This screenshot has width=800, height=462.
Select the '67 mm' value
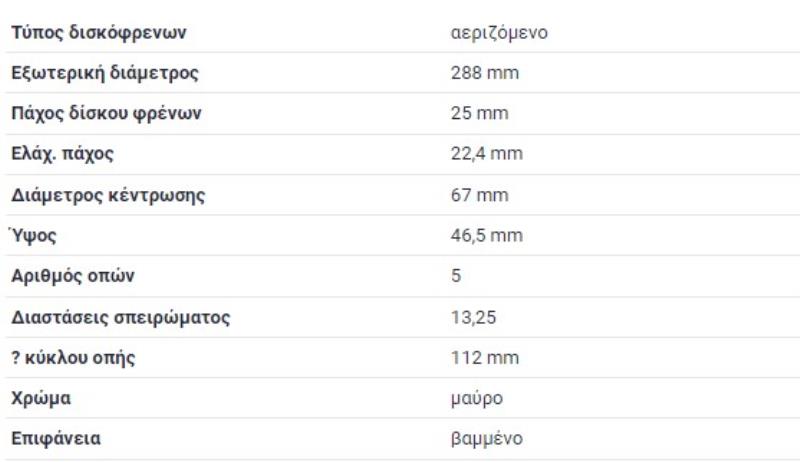pyautogui.click(x=480, y=195)
